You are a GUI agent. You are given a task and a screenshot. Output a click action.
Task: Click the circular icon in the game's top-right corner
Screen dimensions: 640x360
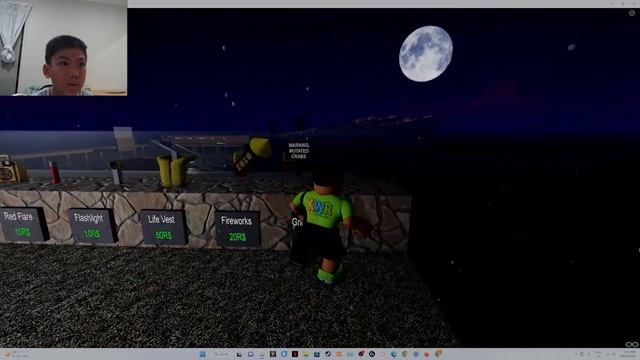(x=632, y=13)
